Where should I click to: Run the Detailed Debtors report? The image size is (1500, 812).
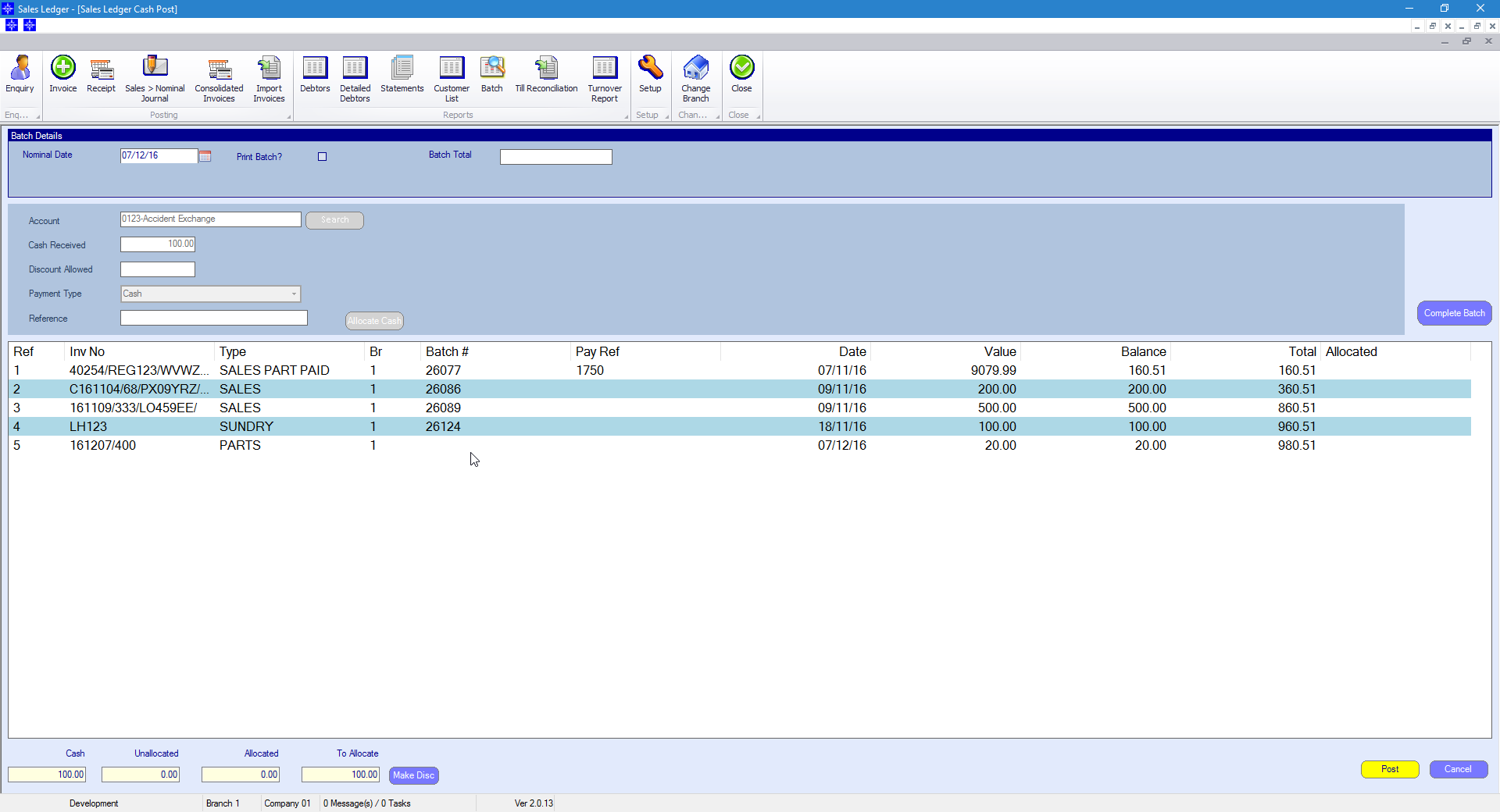point(355,79)
